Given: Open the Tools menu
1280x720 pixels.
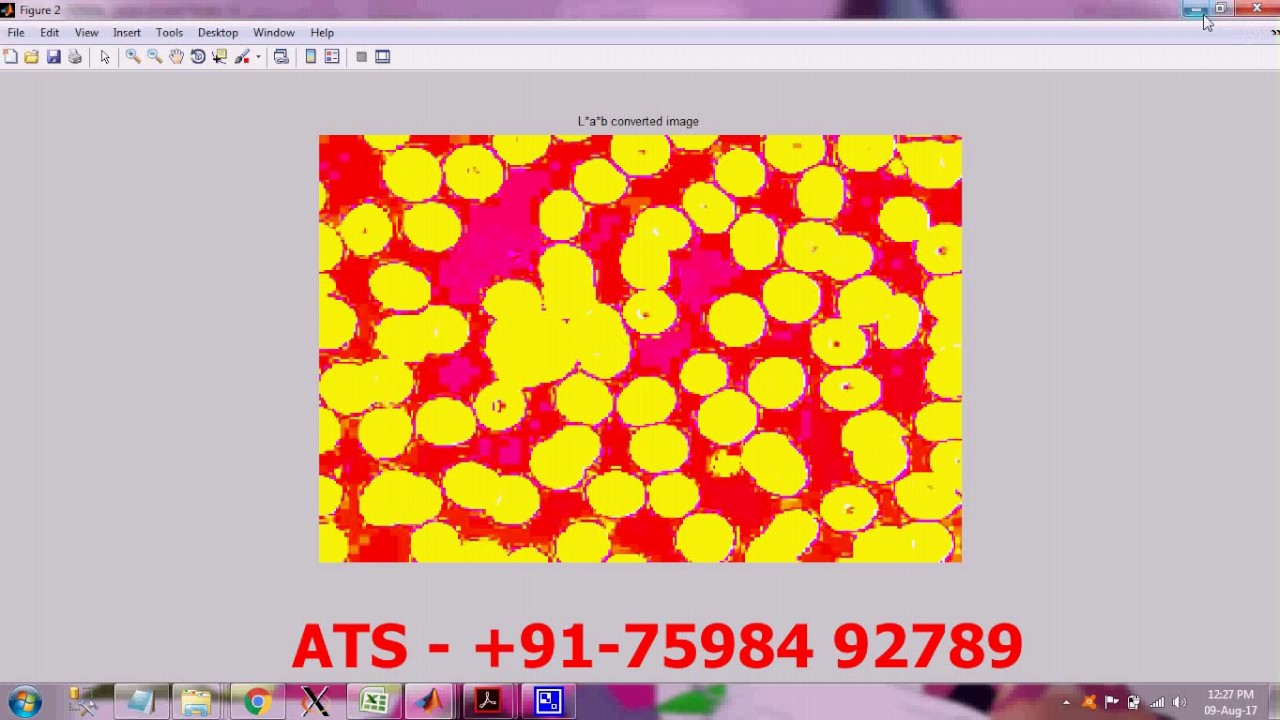Looking at the screenshot, I should (169, 33).
